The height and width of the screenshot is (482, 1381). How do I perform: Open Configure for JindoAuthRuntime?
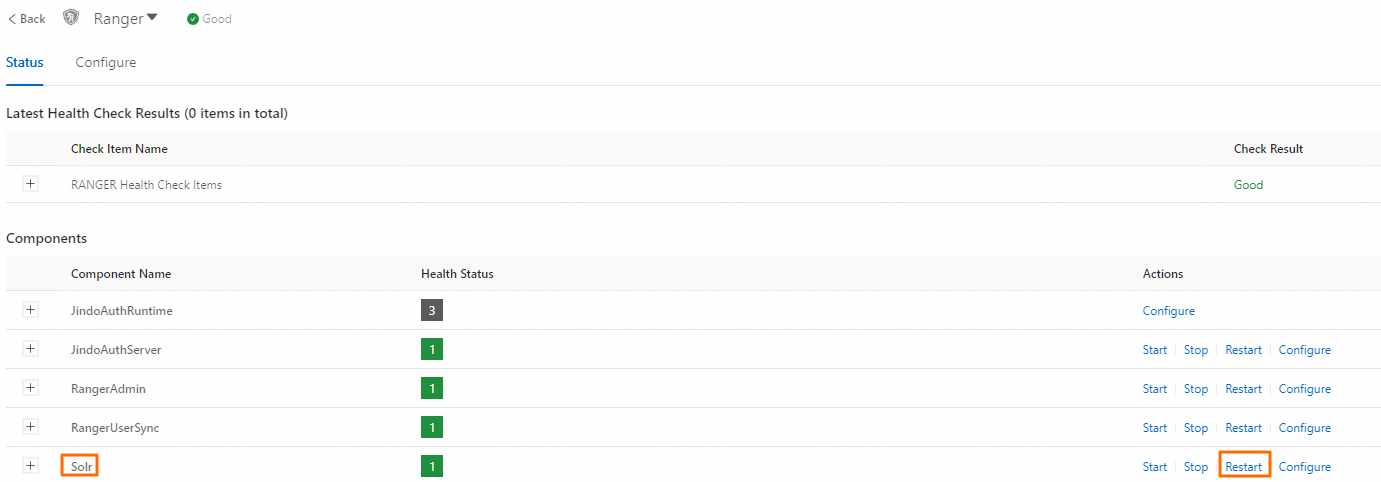click(1169, 311)
